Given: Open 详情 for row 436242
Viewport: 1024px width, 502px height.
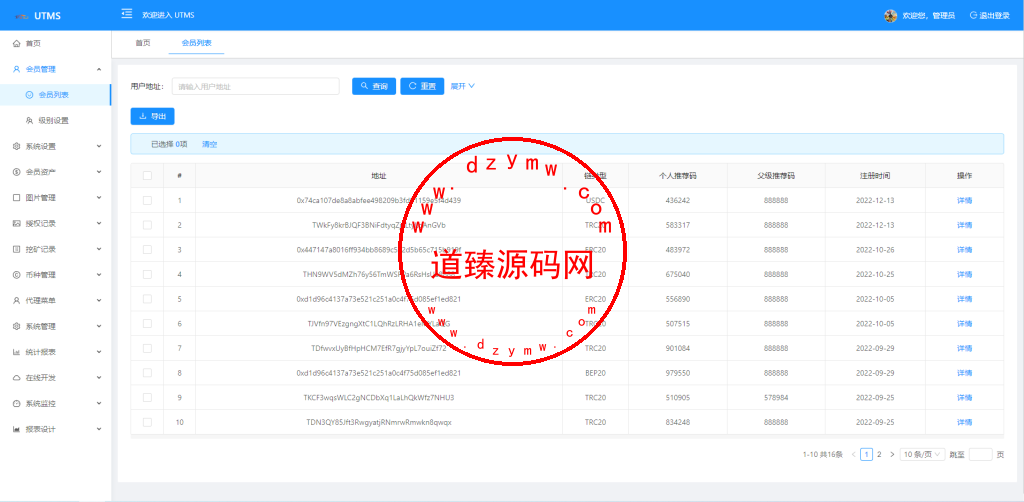Looking at the screenshot, I should (x=965, y=200).
